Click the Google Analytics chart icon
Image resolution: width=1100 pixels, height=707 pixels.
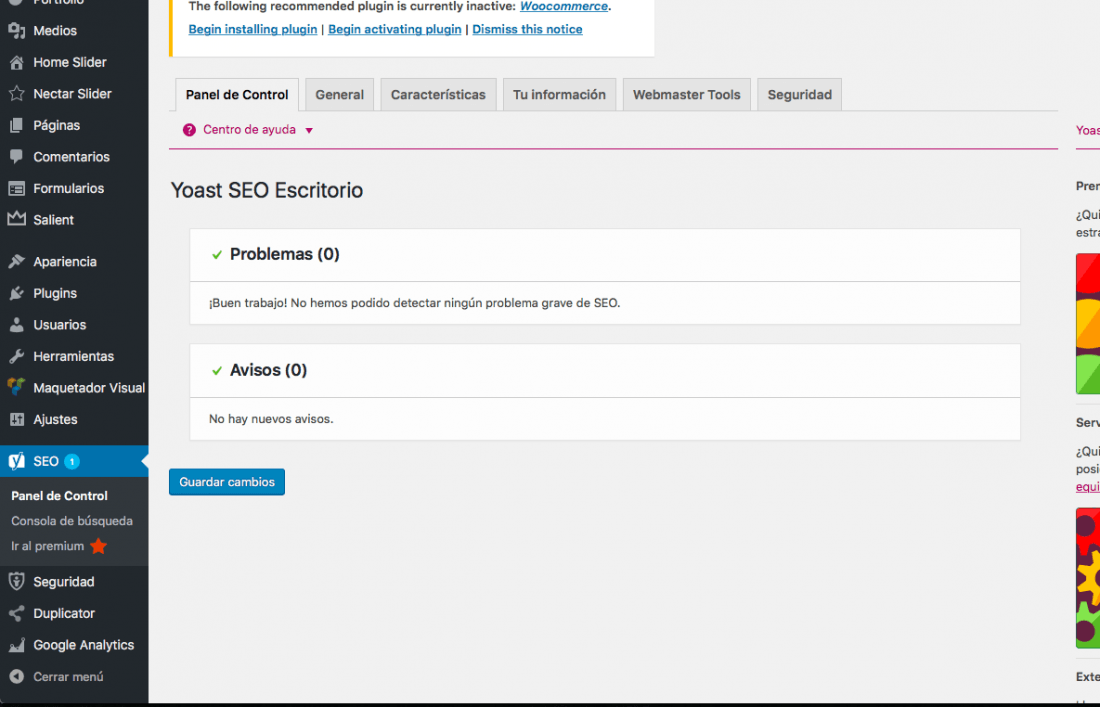[x=17, y=645]
